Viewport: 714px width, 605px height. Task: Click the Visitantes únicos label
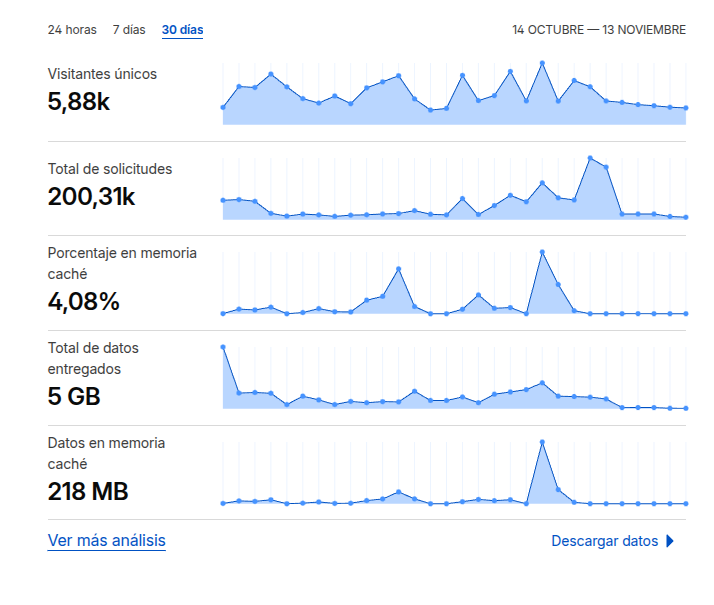(x=102, y=74)
